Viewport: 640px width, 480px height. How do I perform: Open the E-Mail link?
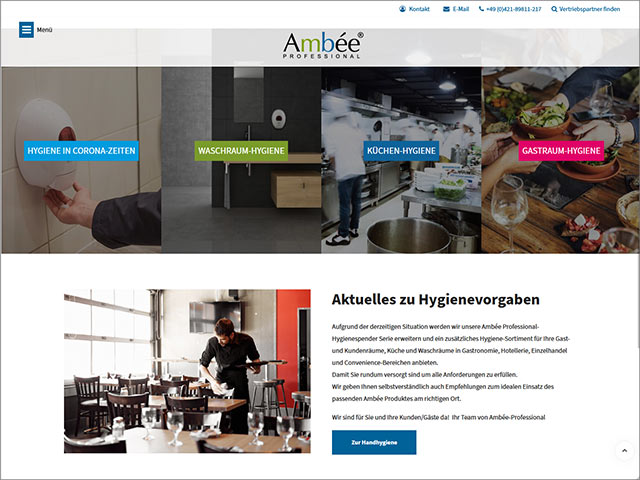[x=460, y=9]
